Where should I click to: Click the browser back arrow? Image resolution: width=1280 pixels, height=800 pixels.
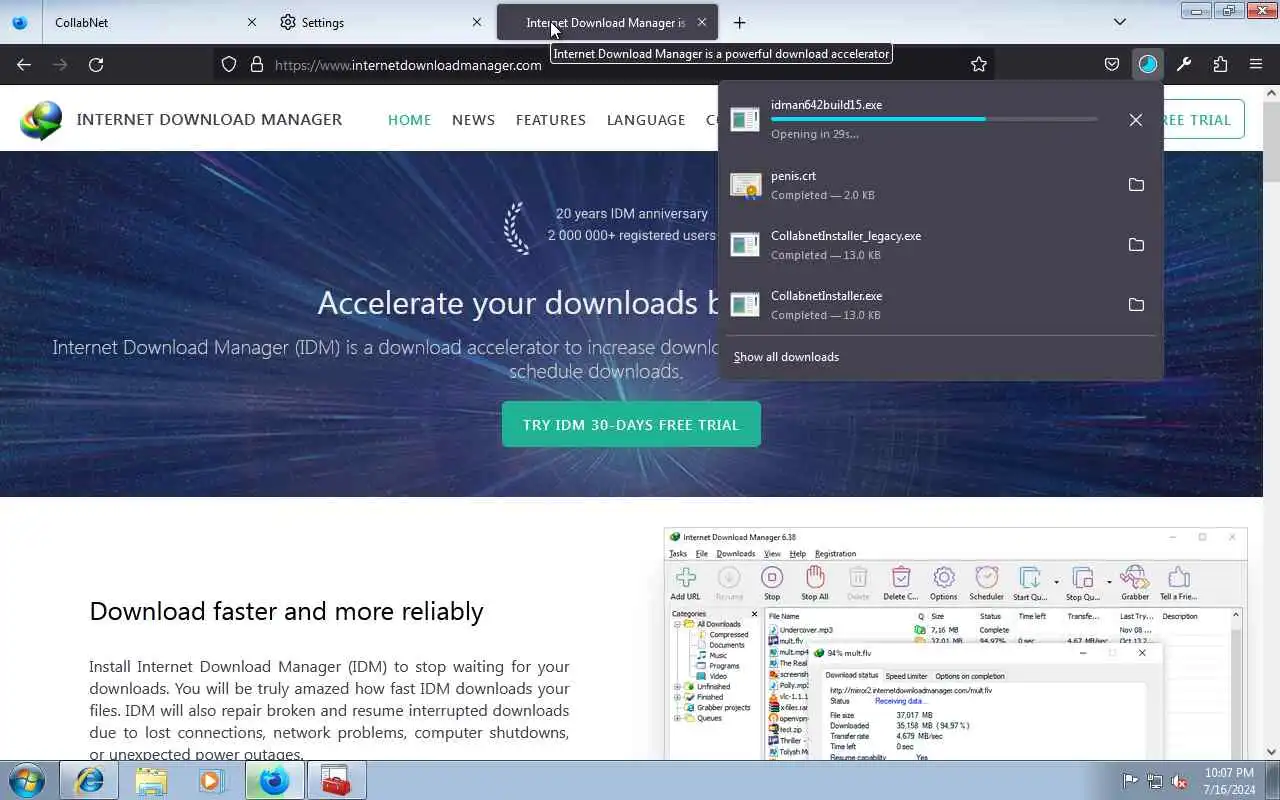point(24,65)
